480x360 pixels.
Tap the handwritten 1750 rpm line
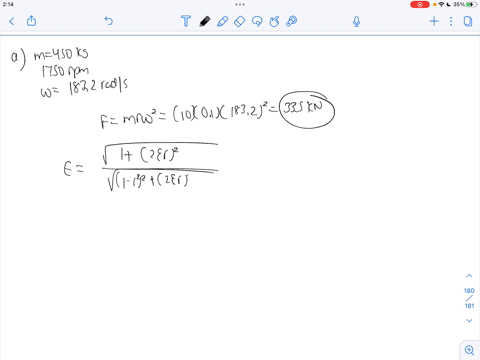[x=65, y=71]
